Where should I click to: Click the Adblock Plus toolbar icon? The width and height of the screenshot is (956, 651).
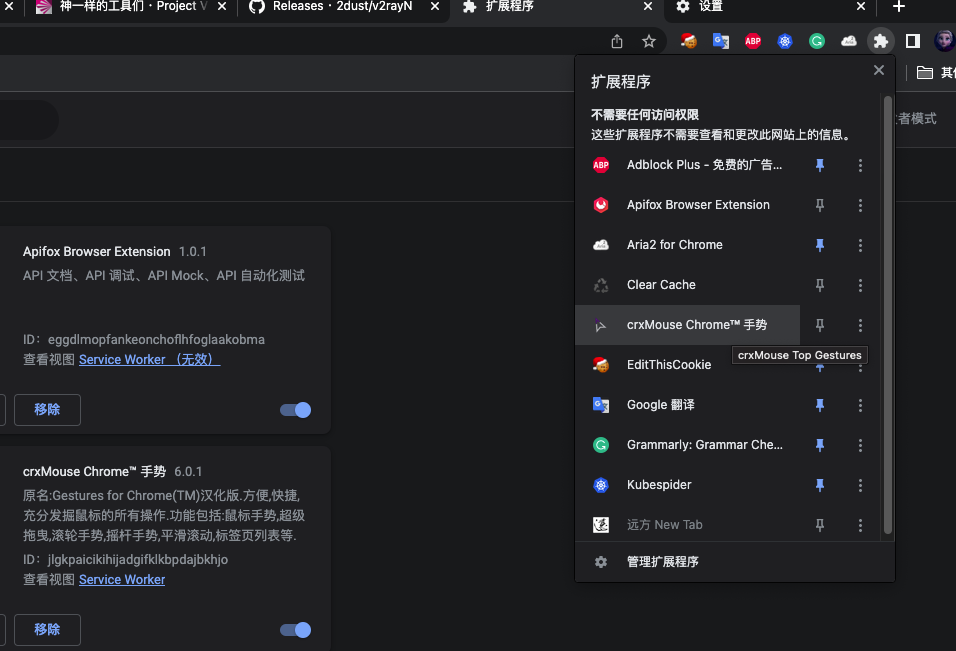(752, 41)
